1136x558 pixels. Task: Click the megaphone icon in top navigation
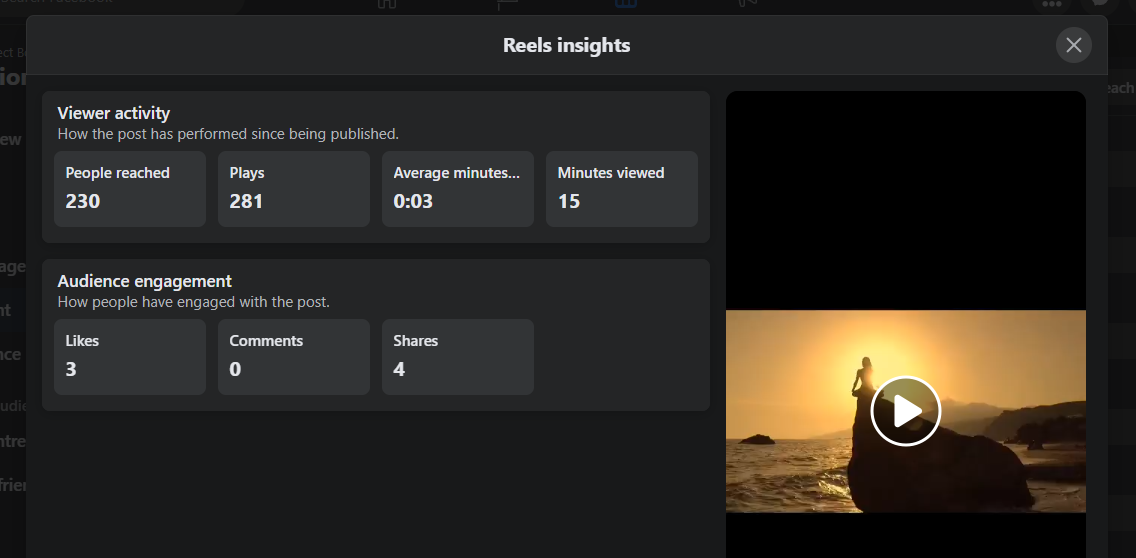pos(746,5)
